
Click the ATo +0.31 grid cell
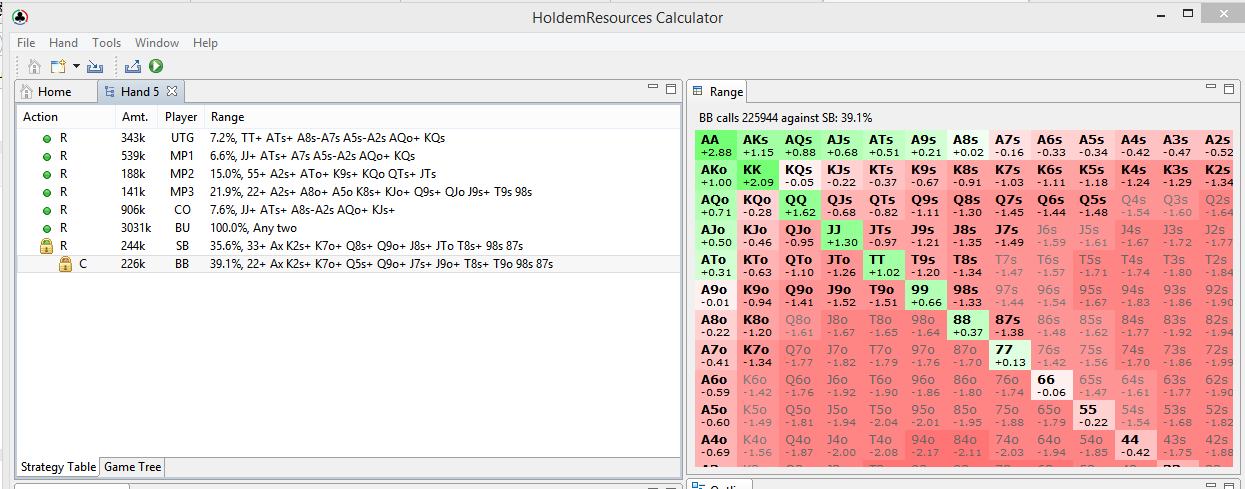(715, 265)
